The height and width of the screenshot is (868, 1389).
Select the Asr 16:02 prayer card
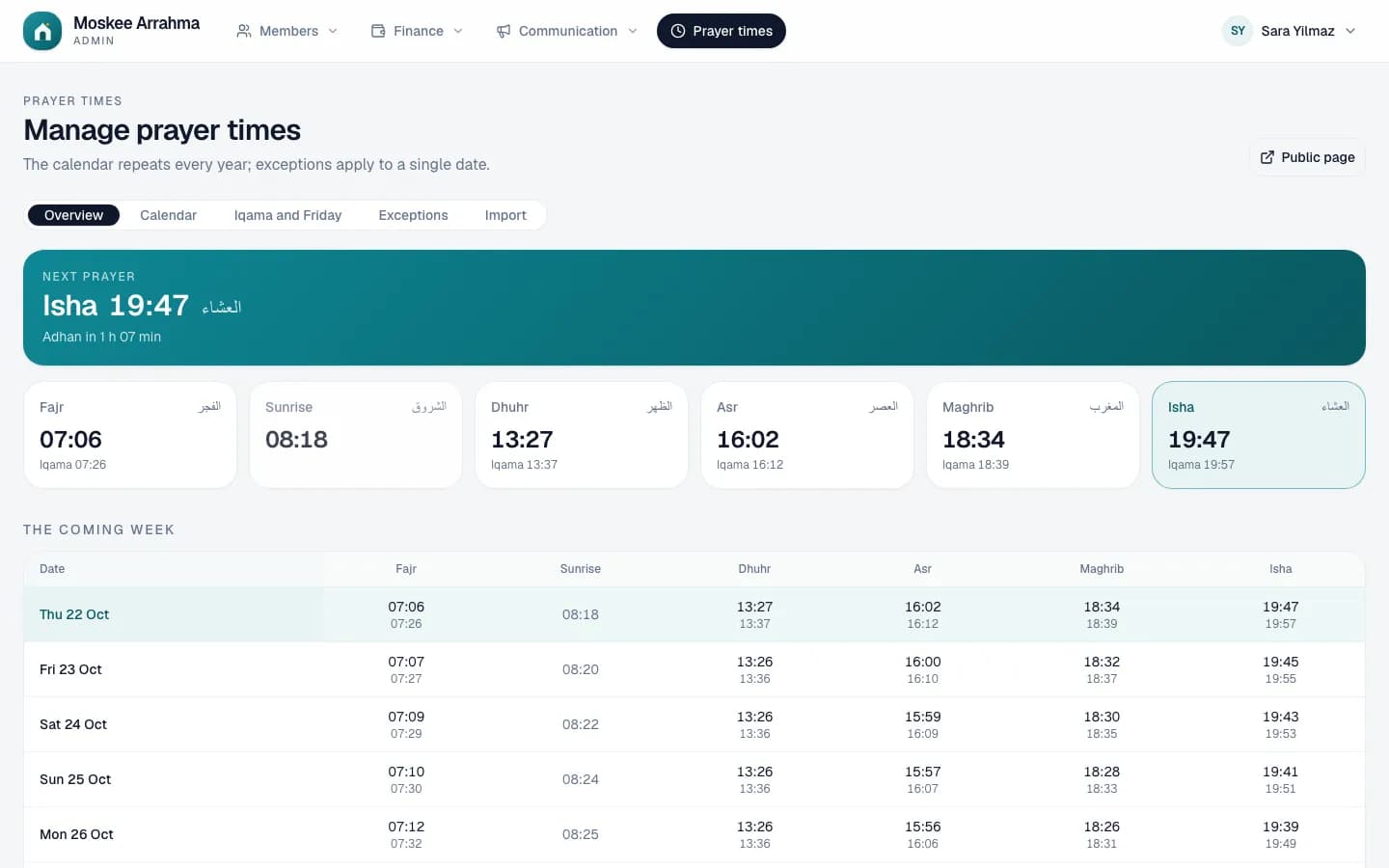(807, 435)
